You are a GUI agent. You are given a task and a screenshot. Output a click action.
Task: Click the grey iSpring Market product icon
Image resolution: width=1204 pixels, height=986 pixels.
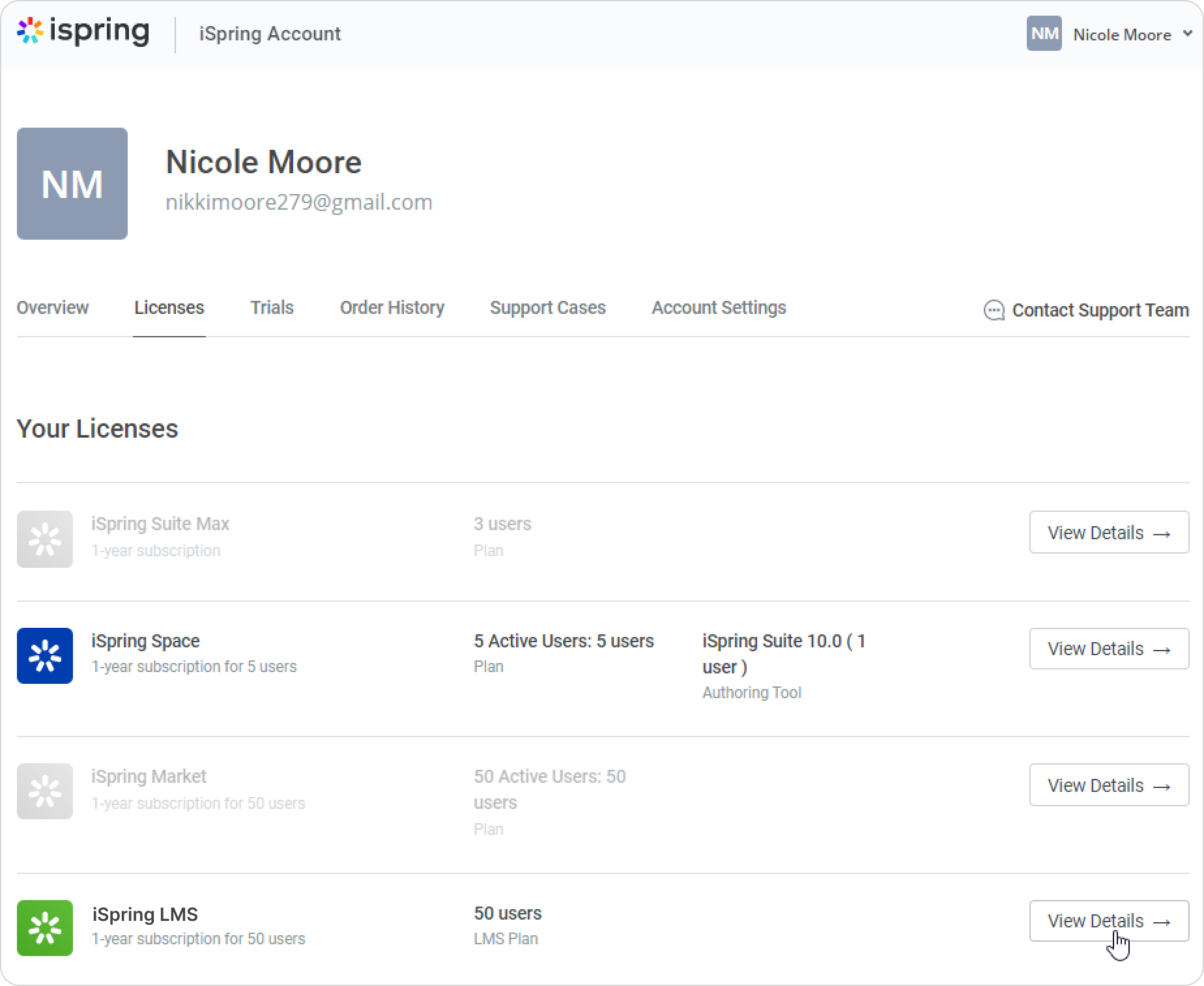[45, 791]
